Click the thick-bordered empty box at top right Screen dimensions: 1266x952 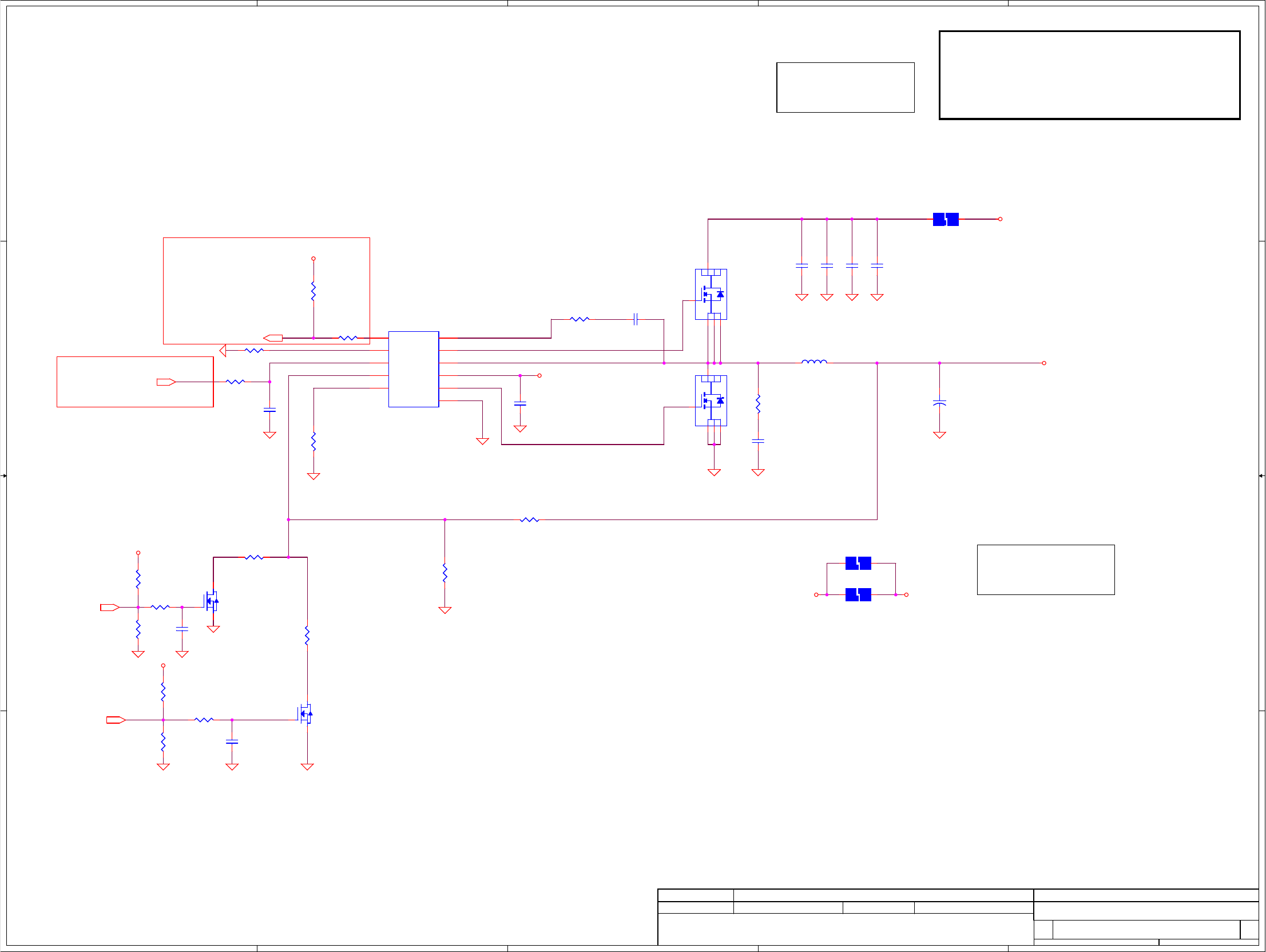(x=1089, y=75)
